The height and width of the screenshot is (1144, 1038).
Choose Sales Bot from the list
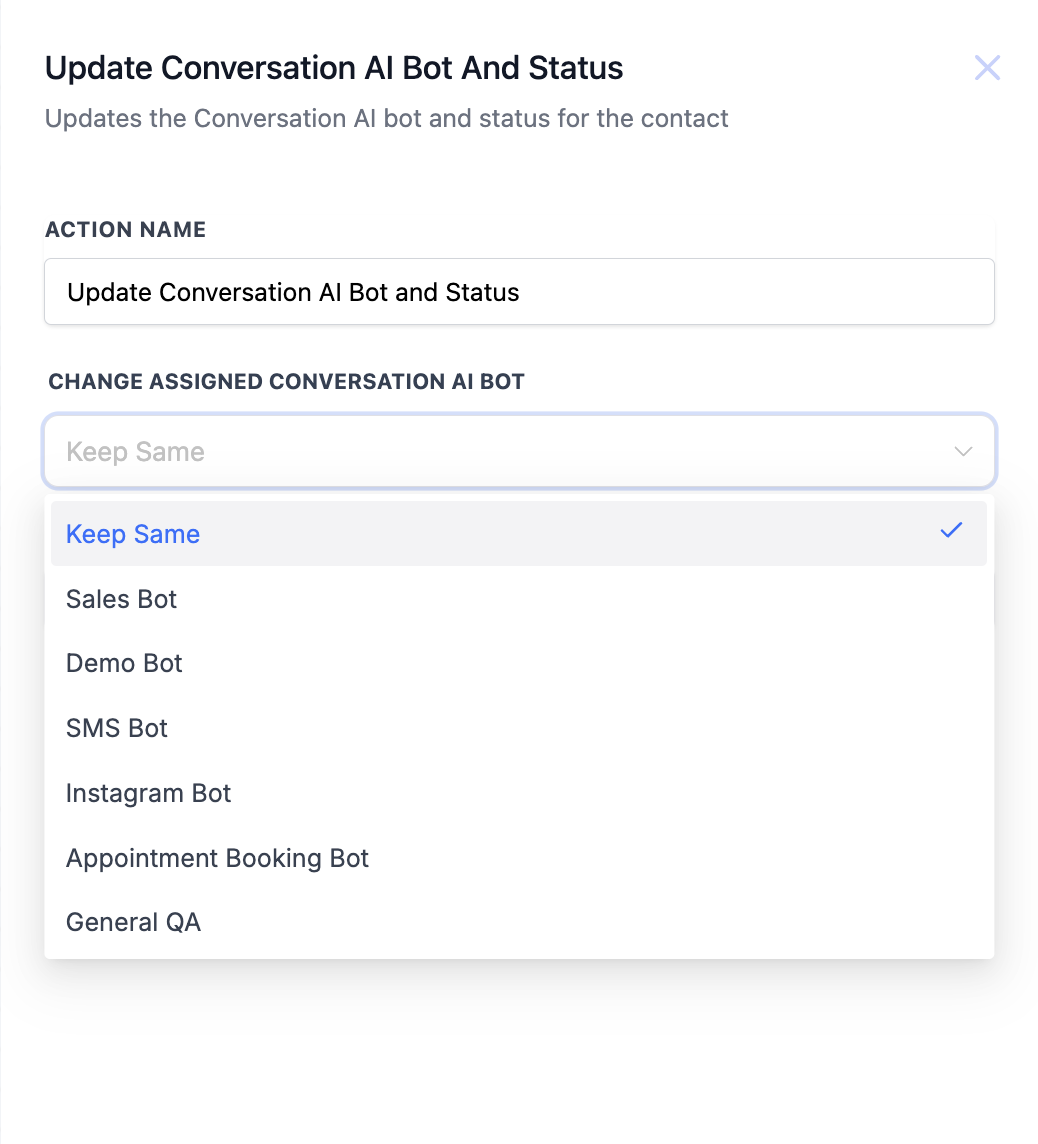click(x=121, y=599)
